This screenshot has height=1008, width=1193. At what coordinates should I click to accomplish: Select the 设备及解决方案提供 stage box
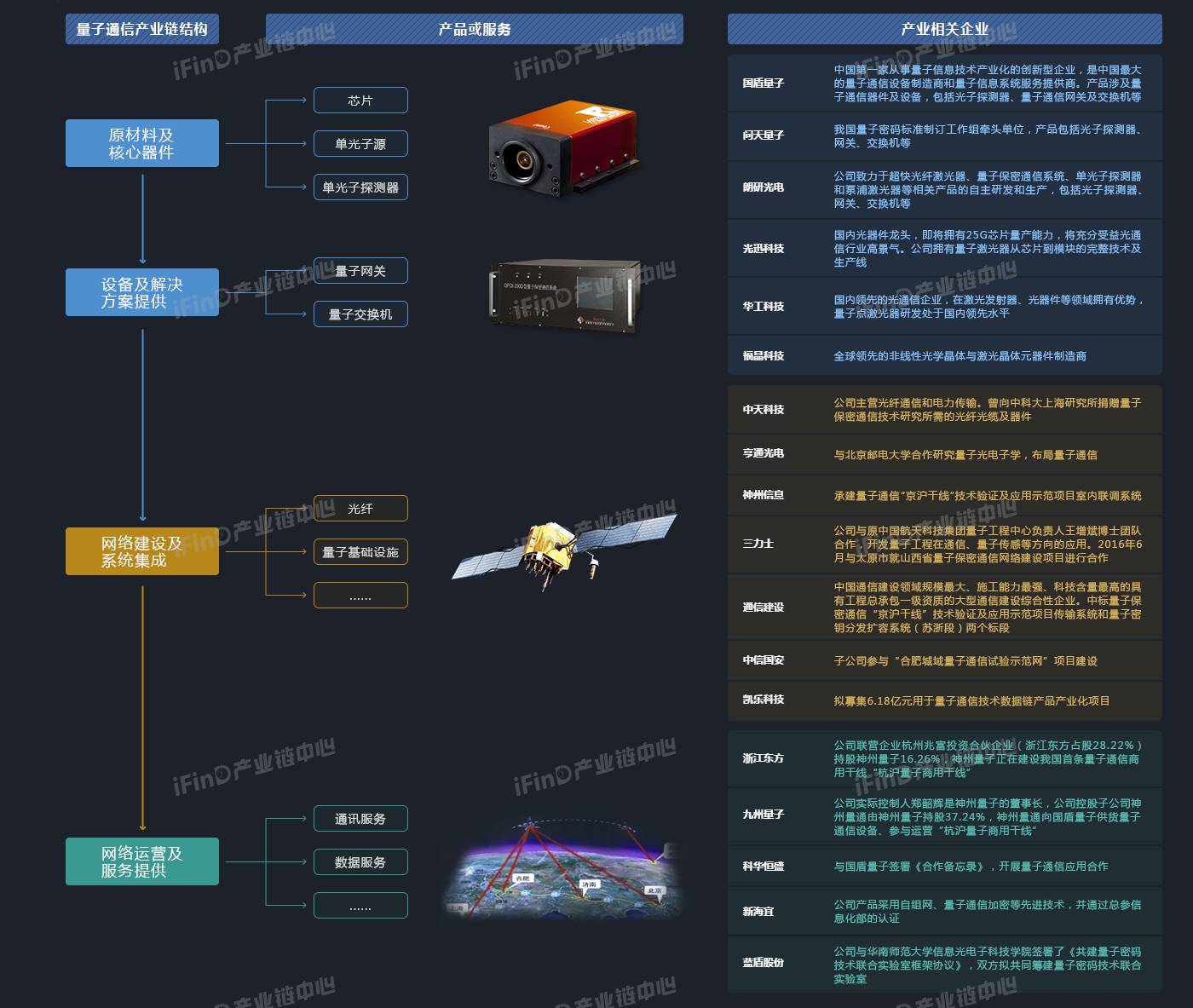pos(142,292)
